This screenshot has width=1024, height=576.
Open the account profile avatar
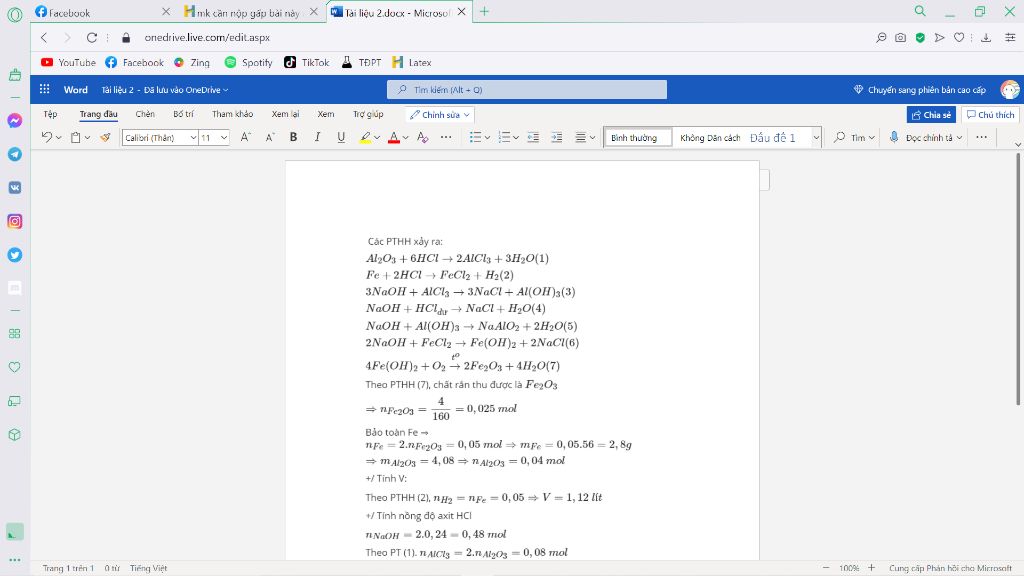[1010, 89]
